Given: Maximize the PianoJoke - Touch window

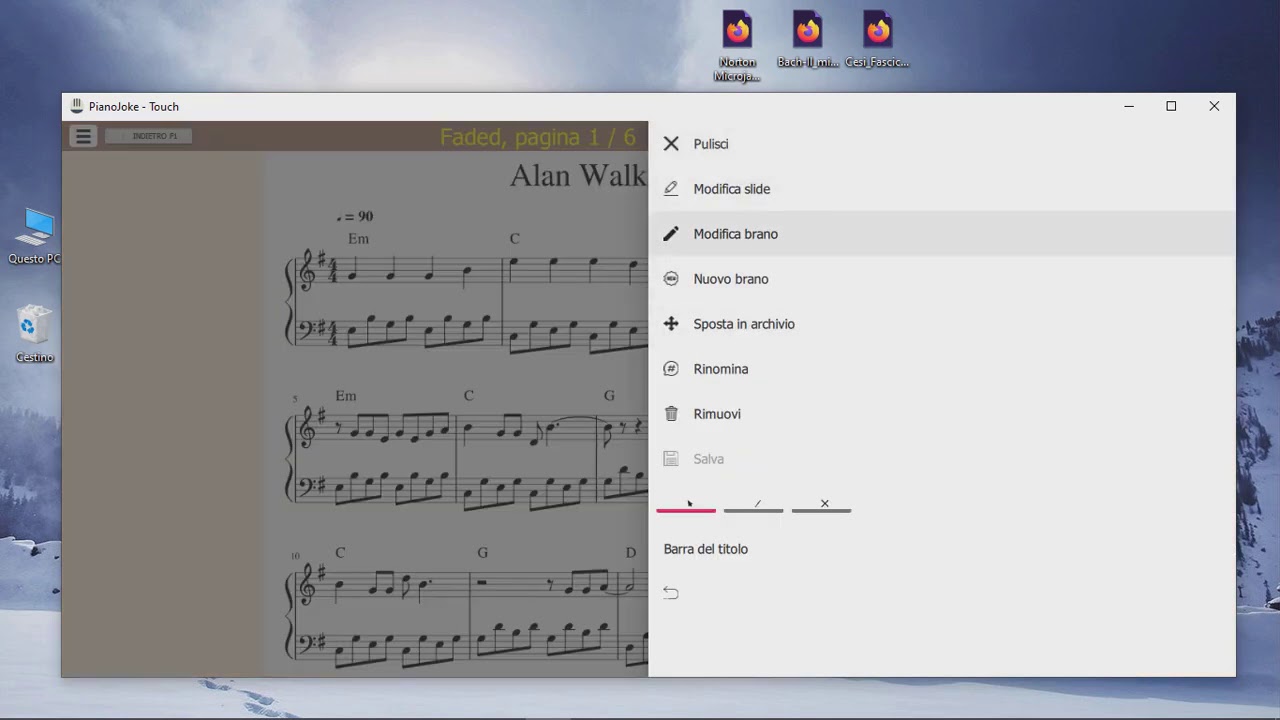Looking at the screenshot, I should (x=1171, y=106).
